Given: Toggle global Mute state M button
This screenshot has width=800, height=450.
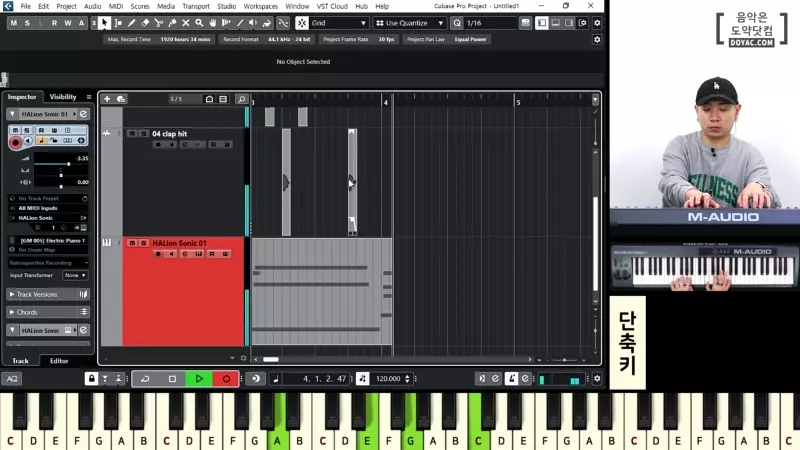Looking at the screenshot, I should click(x=13, y=23).
